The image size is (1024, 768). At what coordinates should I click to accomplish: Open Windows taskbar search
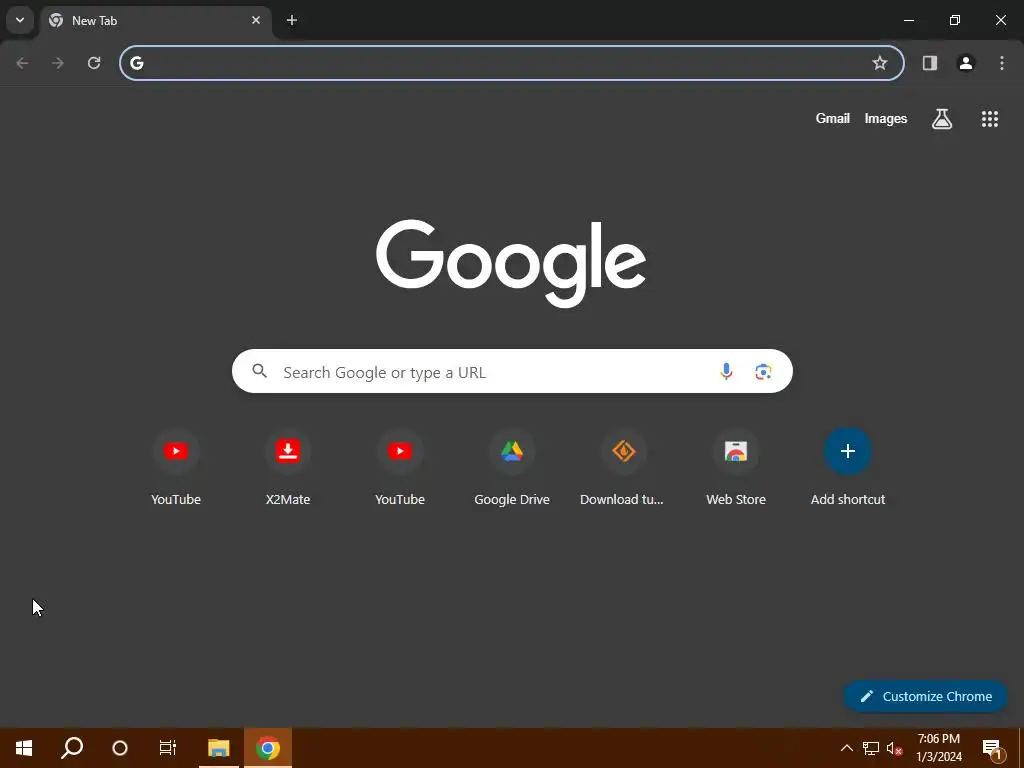tap(72, 748)
